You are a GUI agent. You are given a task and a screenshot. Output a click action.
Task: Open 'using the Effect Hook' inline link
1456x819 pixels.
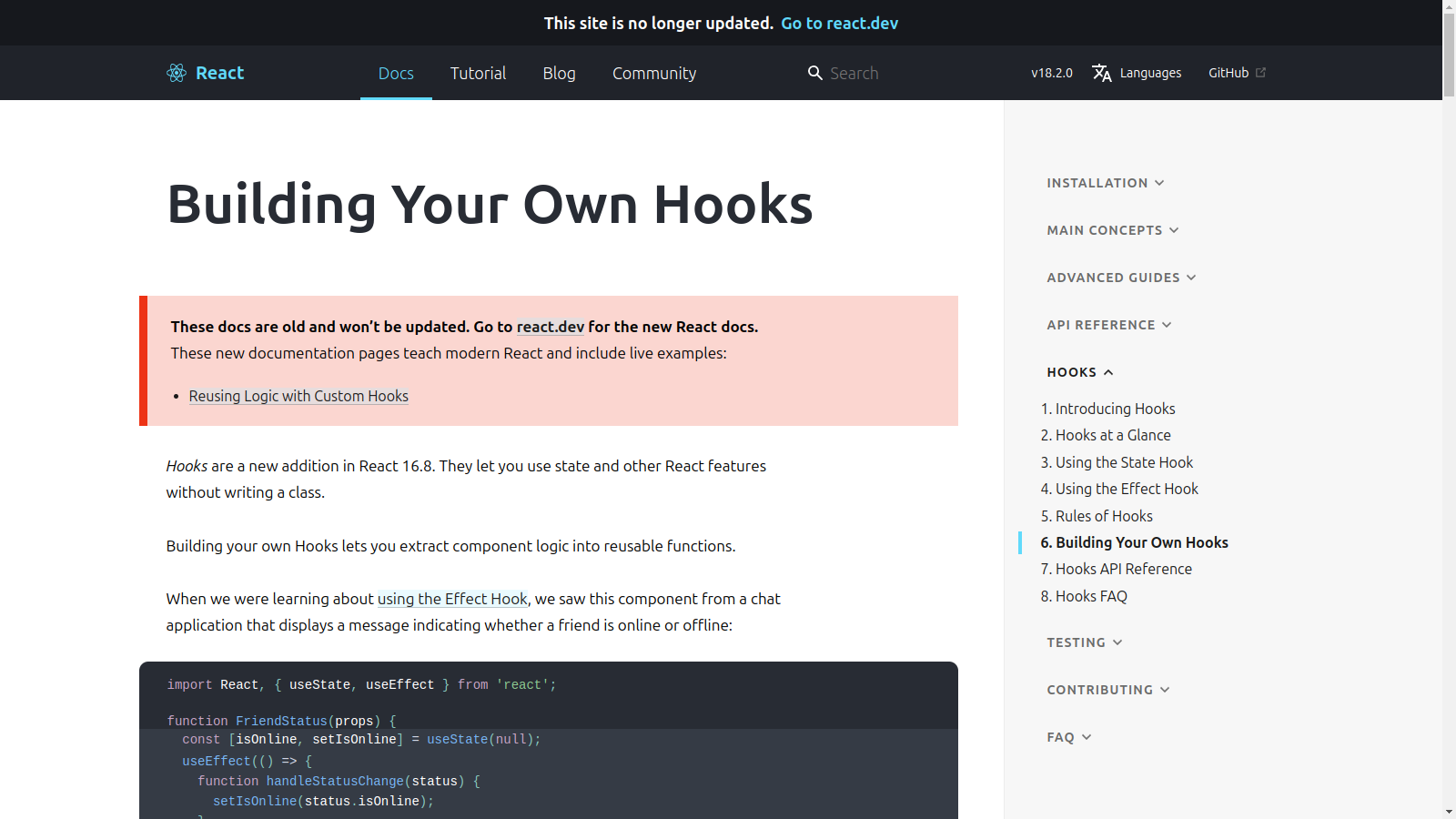(452, 599)
